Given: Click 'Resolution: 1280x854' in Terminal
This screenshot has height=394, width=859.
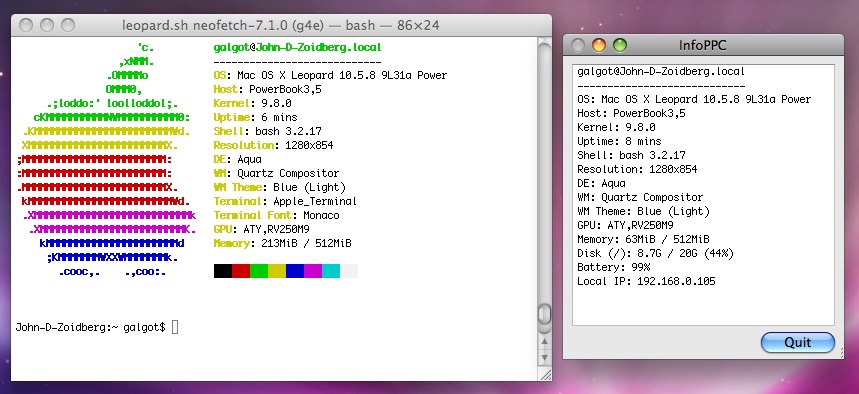Looking at the screenshot, I should click(x=273, y=145).
